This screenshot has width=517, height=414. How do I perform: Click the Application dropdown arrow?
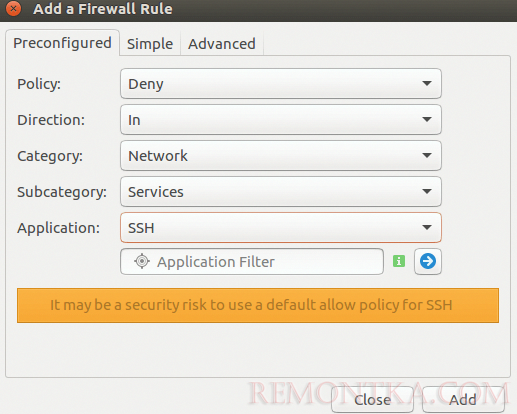coord(427,227)
